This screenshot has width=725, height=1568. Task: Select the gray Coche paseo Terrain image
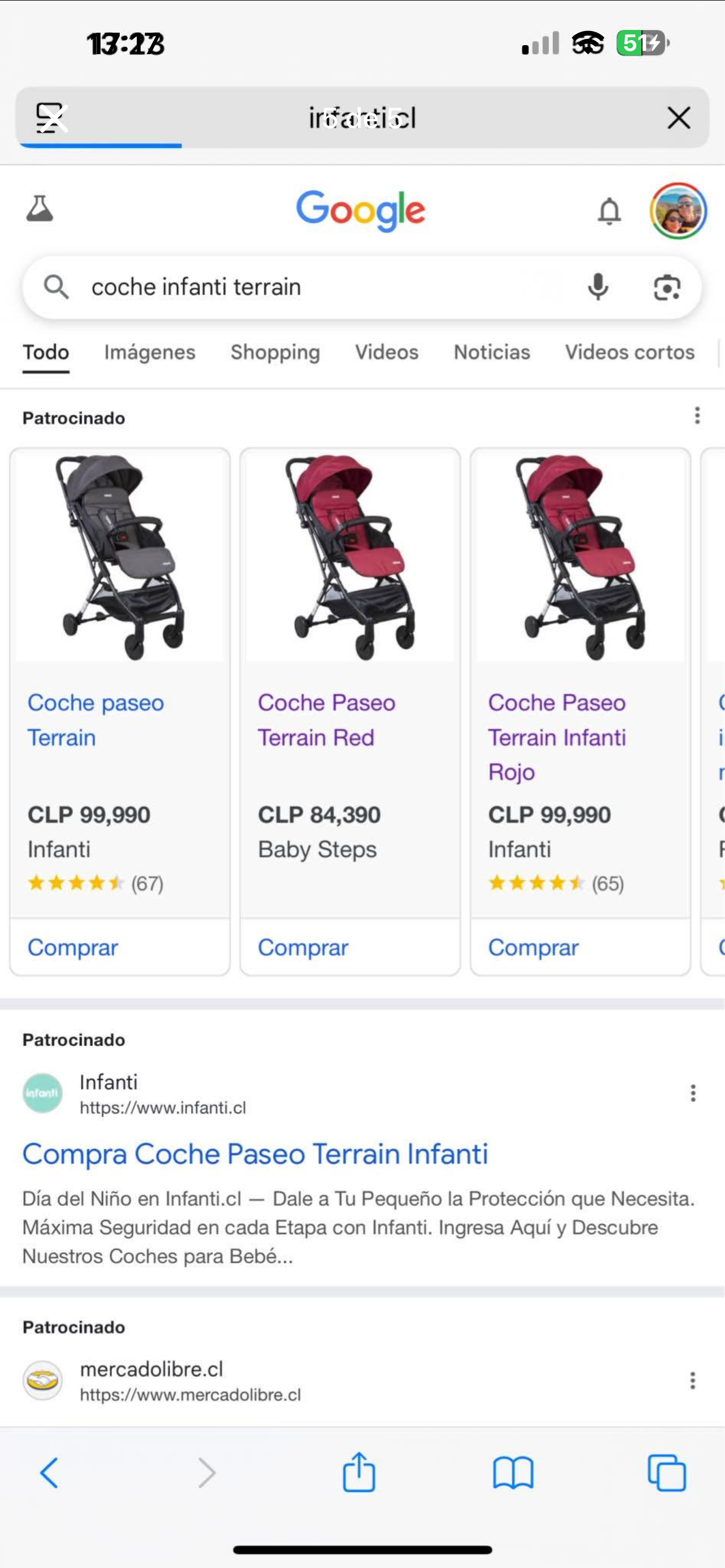(x=120, y=557)
